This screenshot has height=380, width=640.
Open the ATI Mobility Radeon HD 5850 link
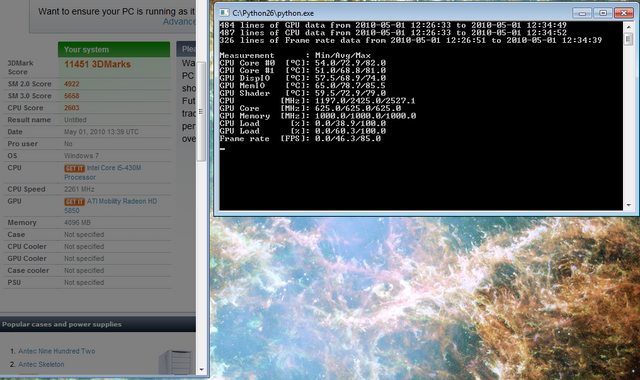point(110,206)
